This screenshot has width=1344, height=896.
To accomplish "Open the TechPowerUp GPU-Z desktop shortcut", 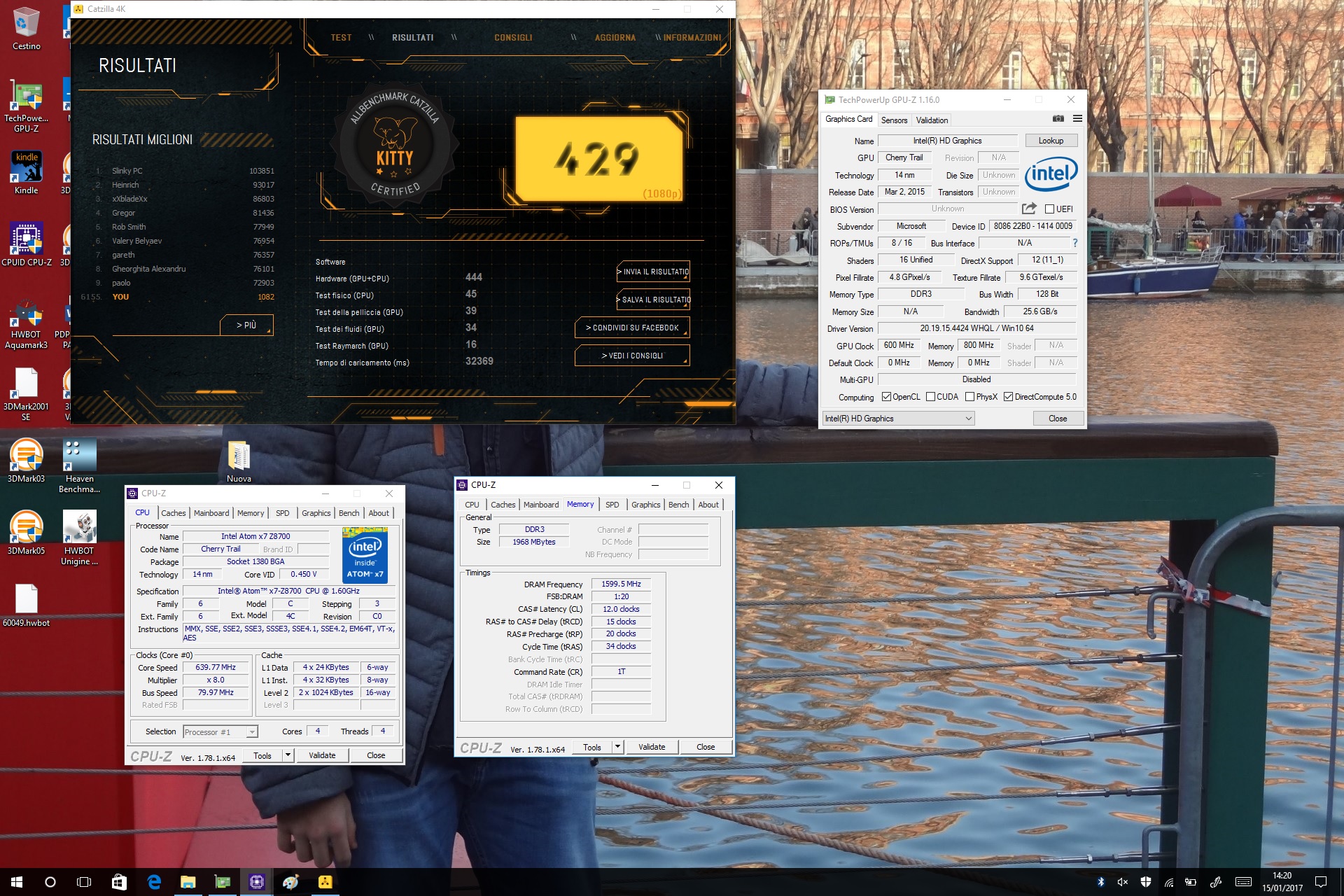I will (27, 106).
